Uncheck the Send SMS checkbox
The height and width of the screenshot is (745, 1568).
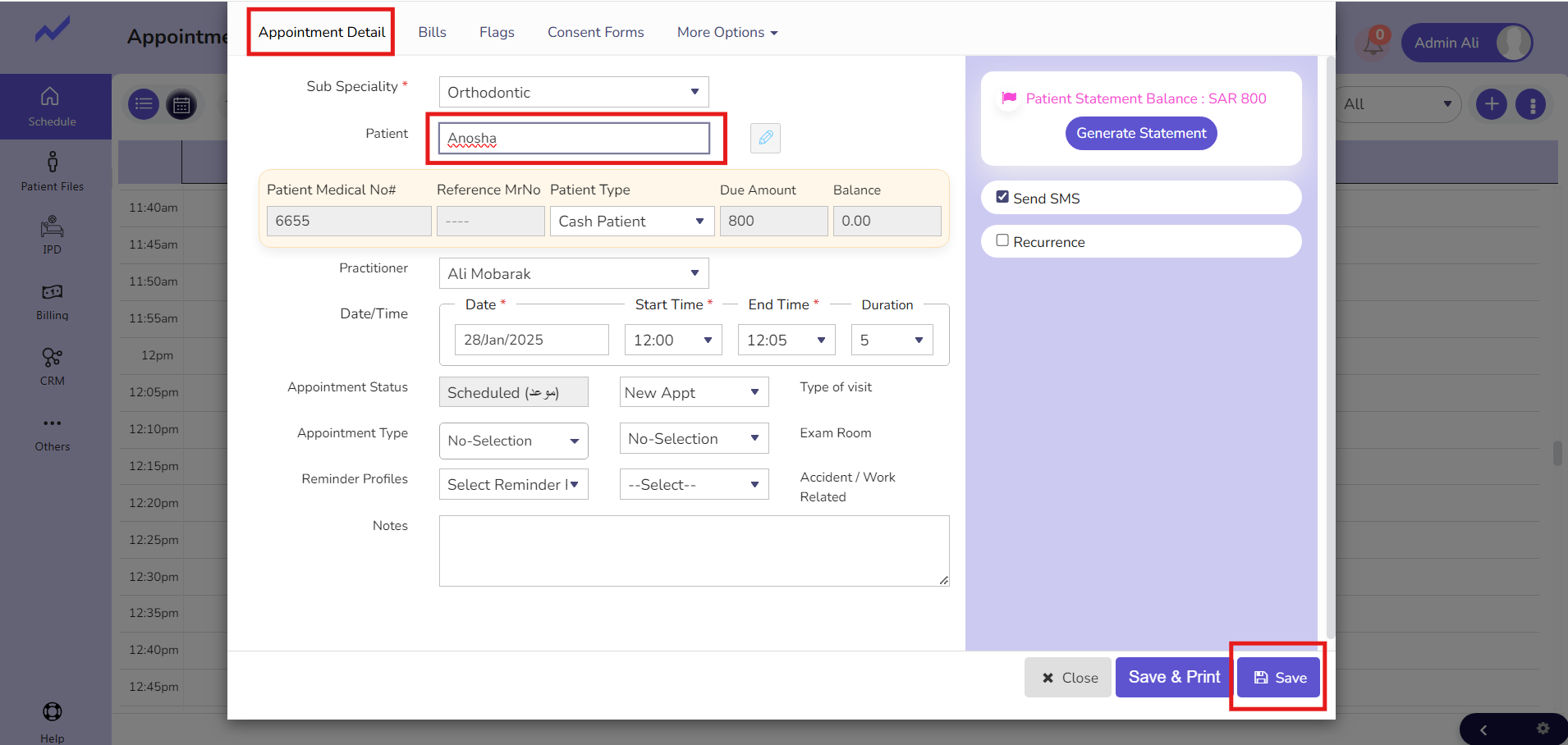tap(1002, 197)
